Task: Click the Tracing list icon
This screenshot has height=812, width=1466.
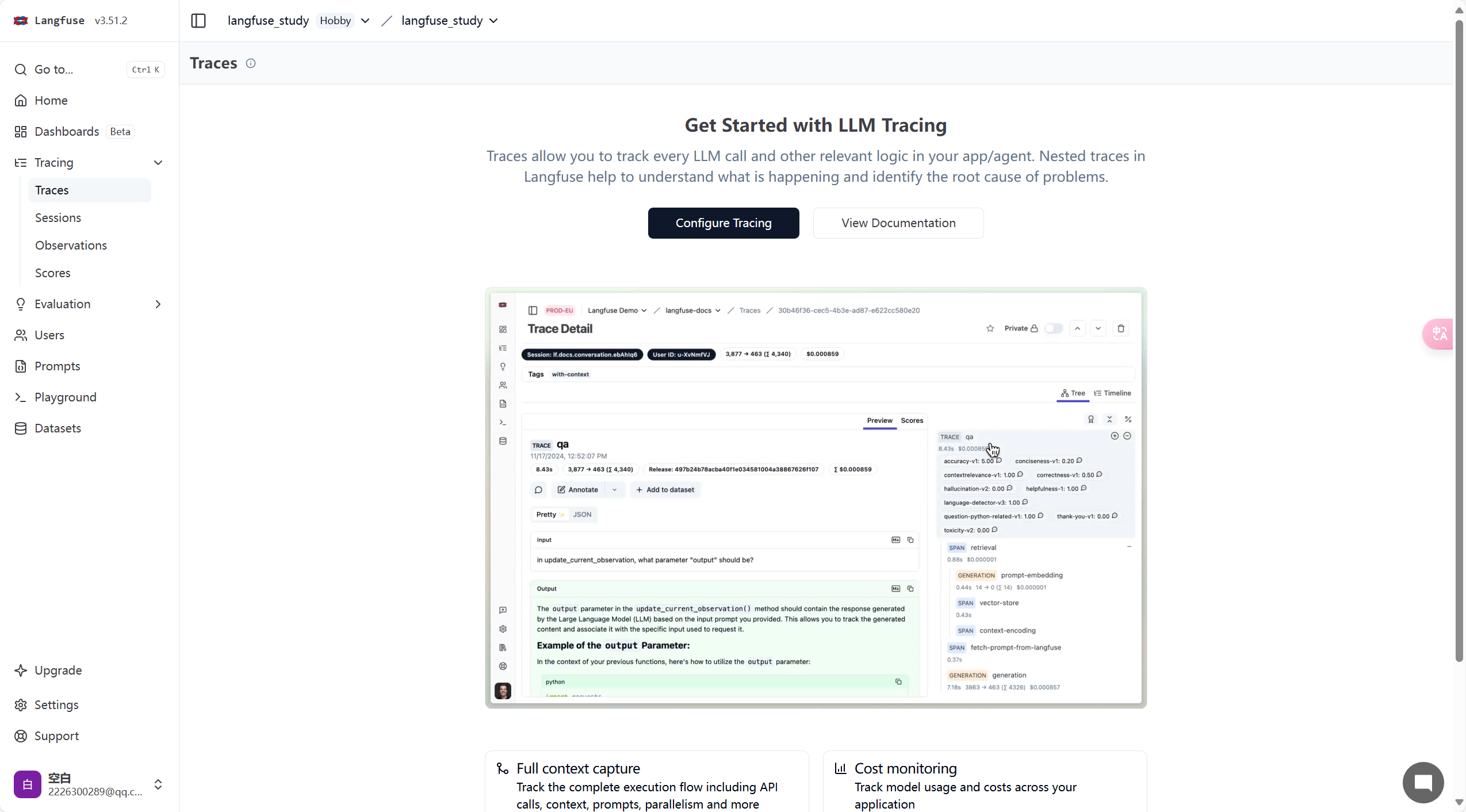Action: click(x=21, y=163)
